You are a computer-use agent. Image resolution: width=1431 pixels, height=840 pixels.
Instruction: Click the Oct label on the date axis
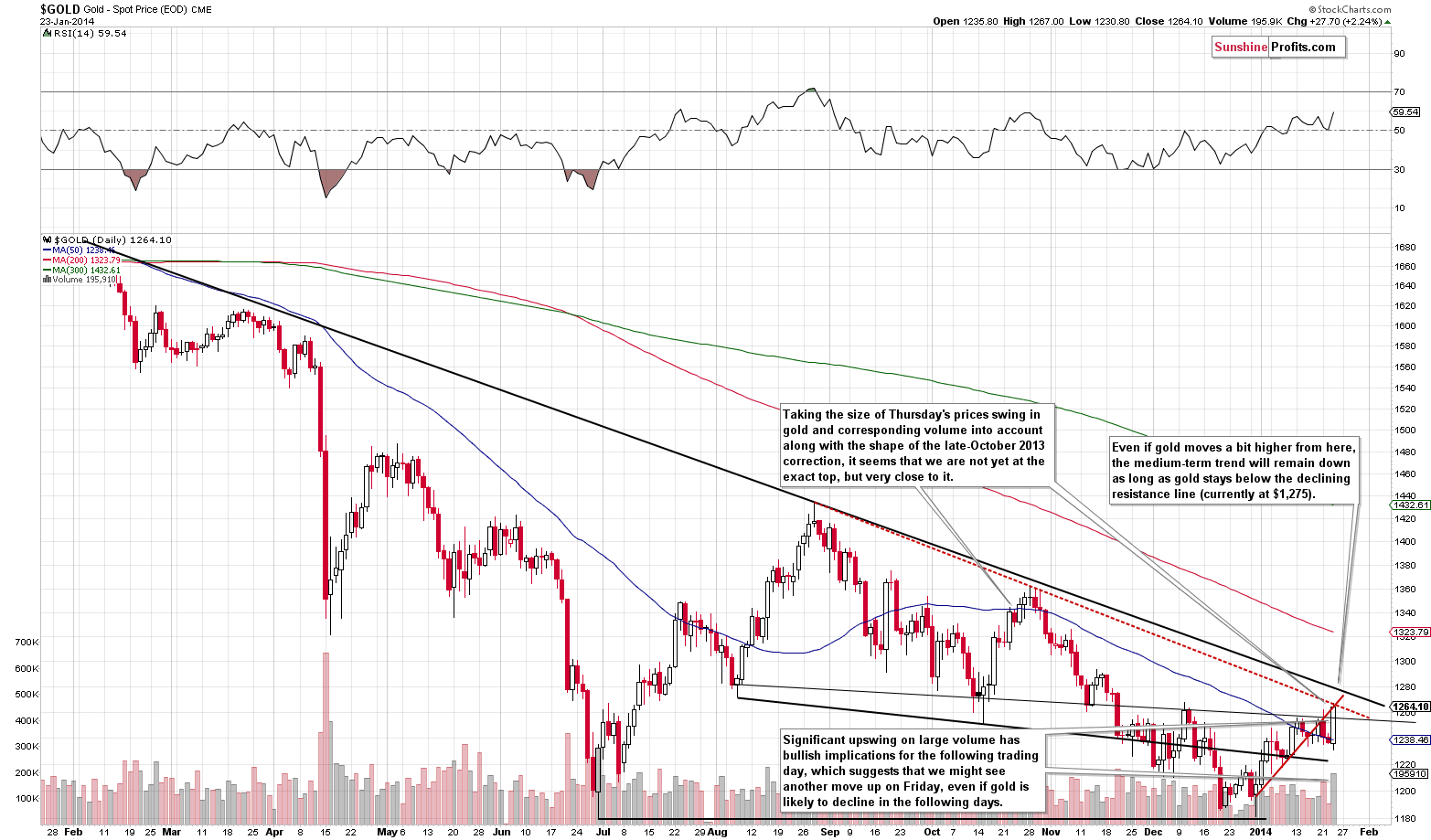[x=932, y=832]
